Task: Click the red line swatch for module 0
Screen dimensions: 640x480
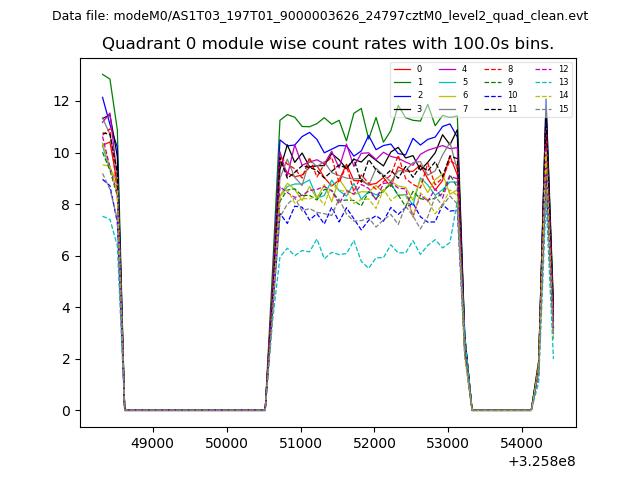Action: pyautogui.click(x=402, y=69)
